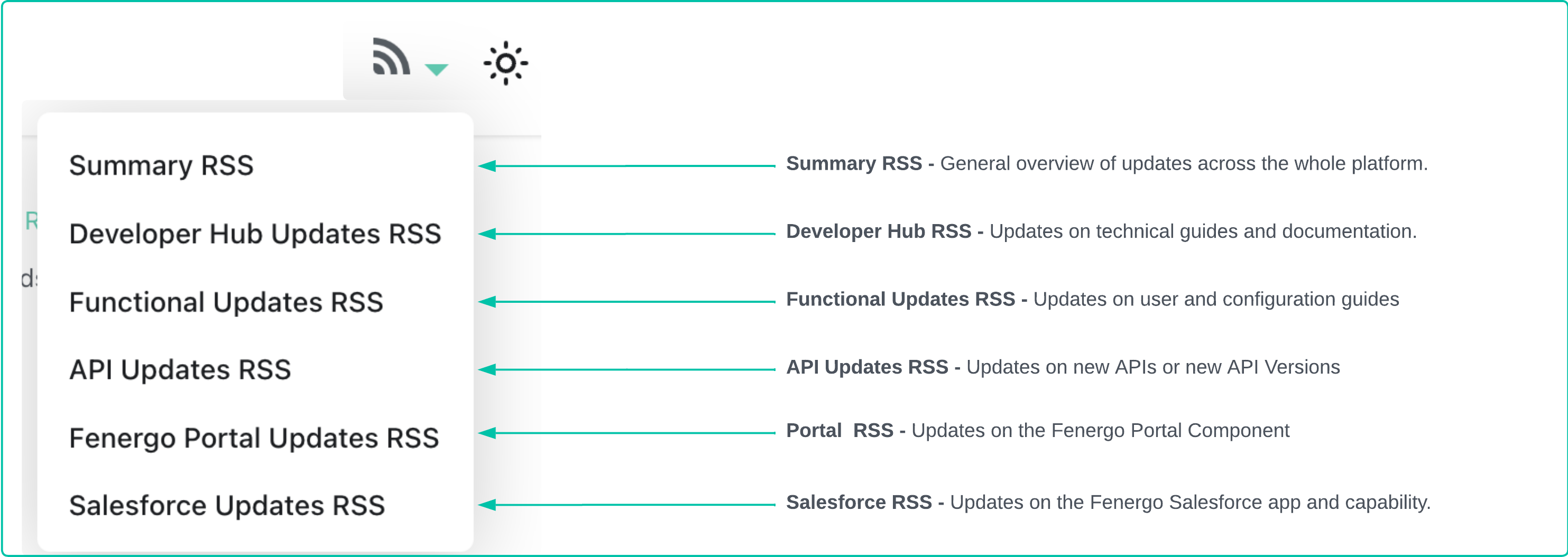The image size is (1568, 557).
Task: Select Functional Updates RSS
Action: tap(226, 302)
